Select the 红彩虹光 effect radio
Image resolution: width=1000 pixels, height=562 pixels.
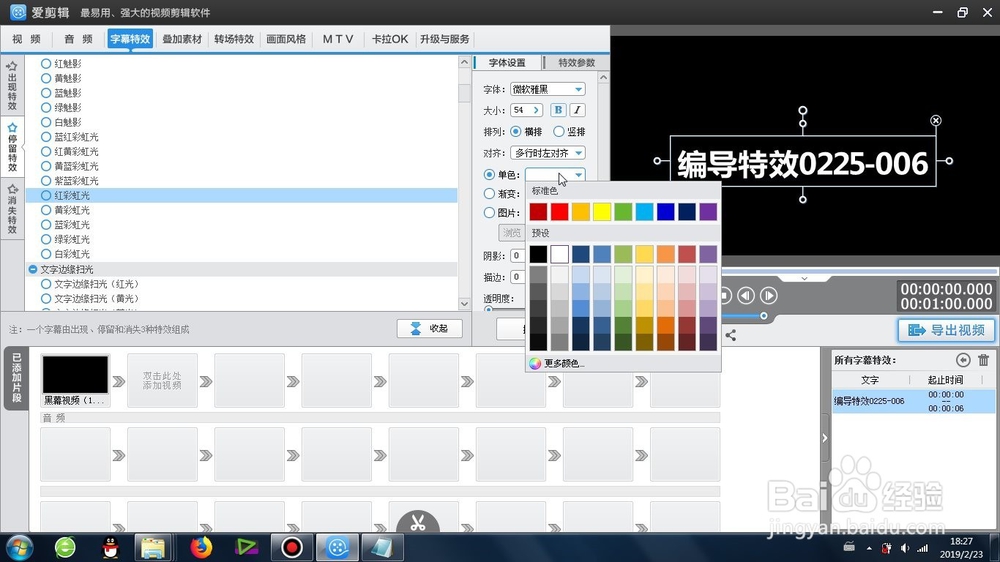[46, 195]
